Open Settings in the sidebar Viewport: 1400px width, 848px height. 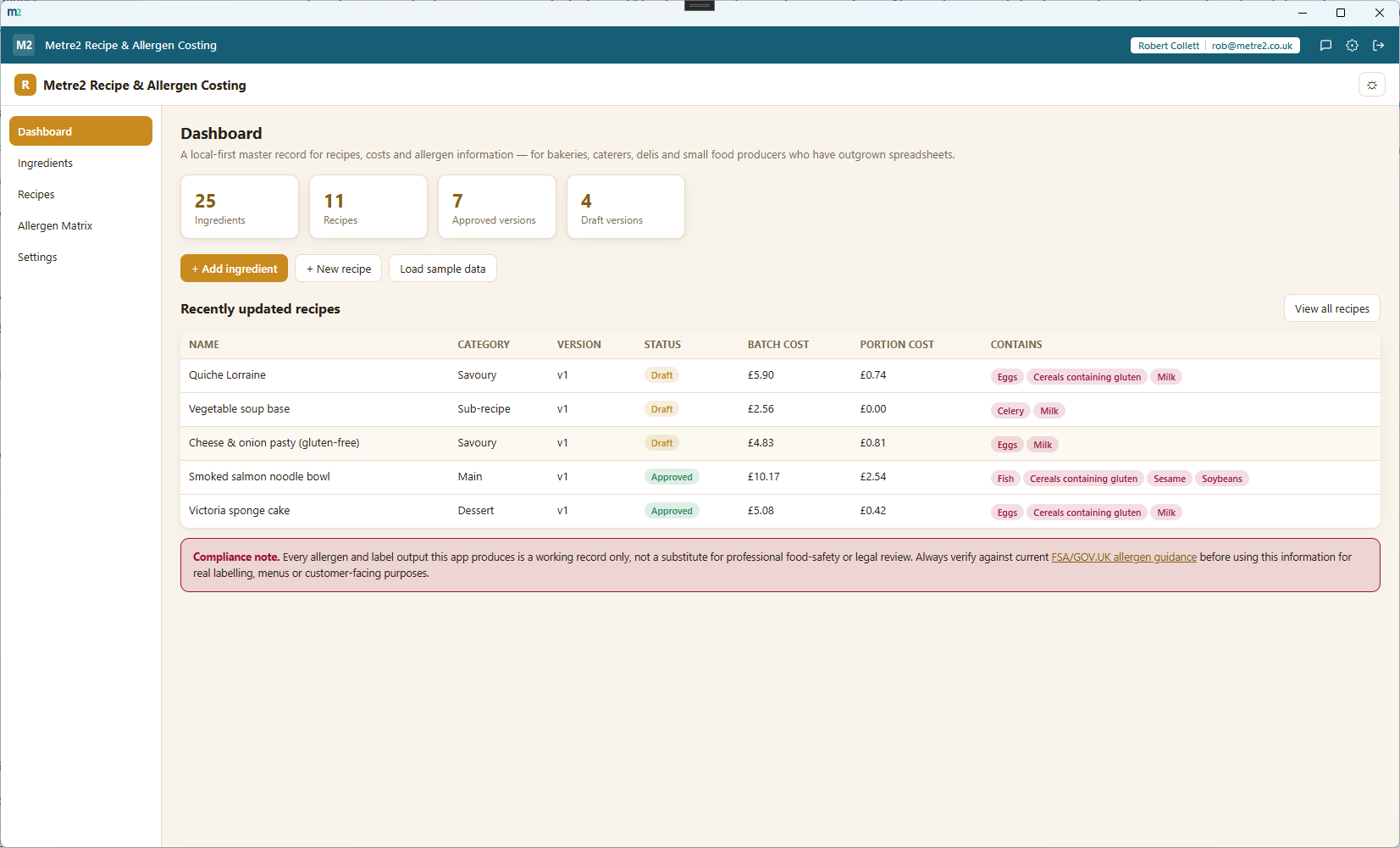pyautogui.click(x=80, y=257)
